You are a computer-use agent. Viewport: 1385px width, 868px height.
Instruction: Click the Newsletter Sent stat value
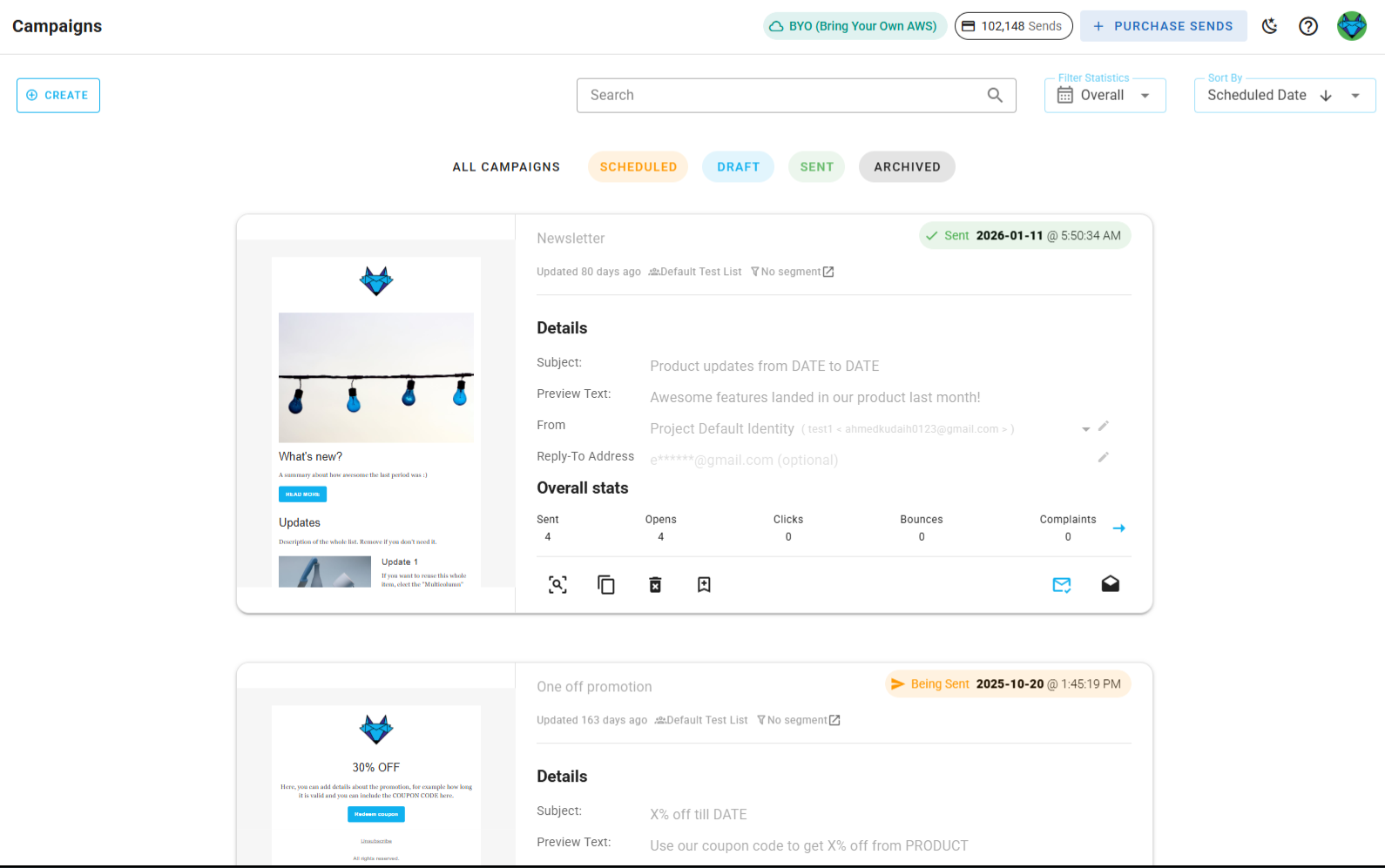[548, 537]
